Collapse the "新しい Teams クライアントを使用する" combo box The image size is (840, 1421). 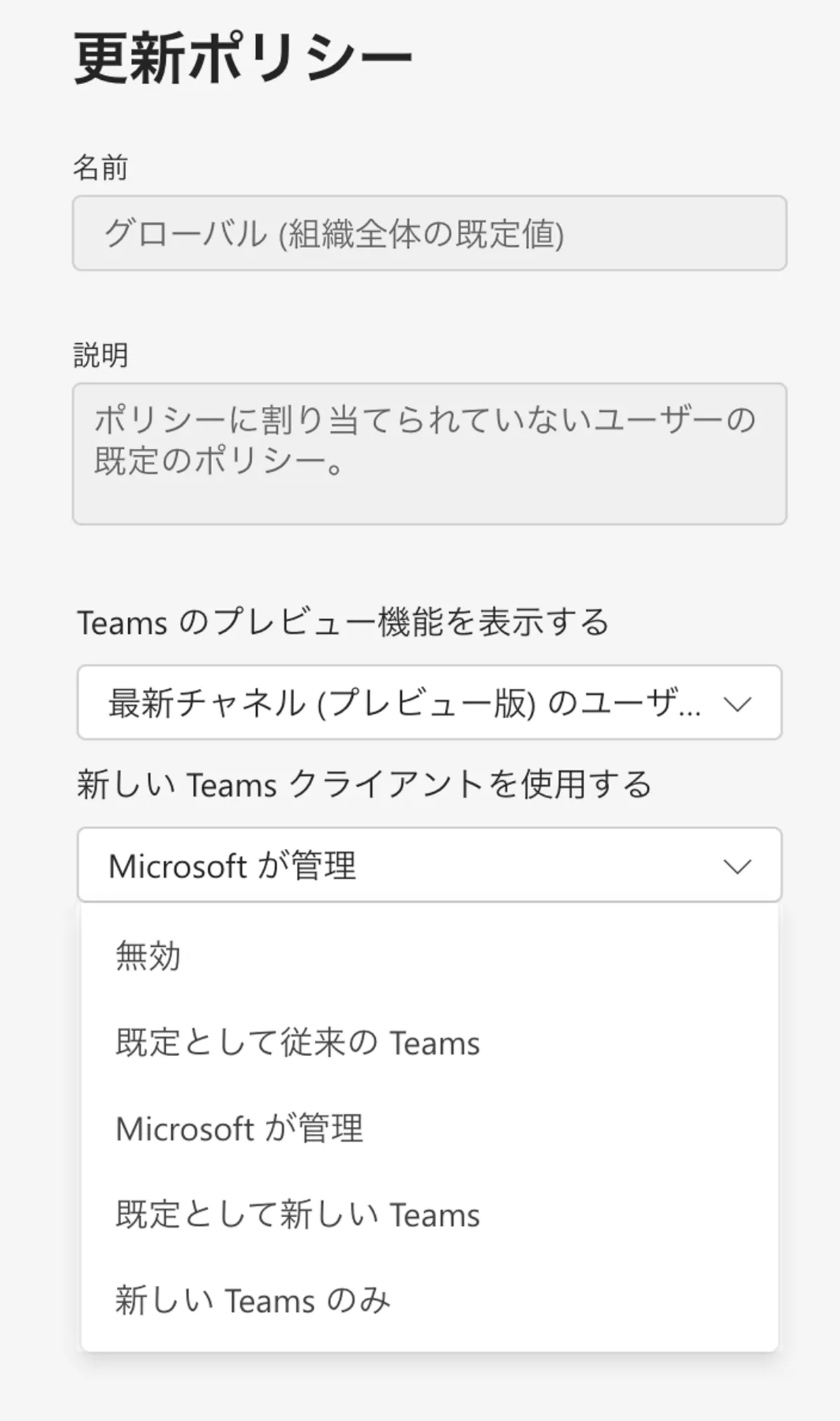(x=428, y=865)
